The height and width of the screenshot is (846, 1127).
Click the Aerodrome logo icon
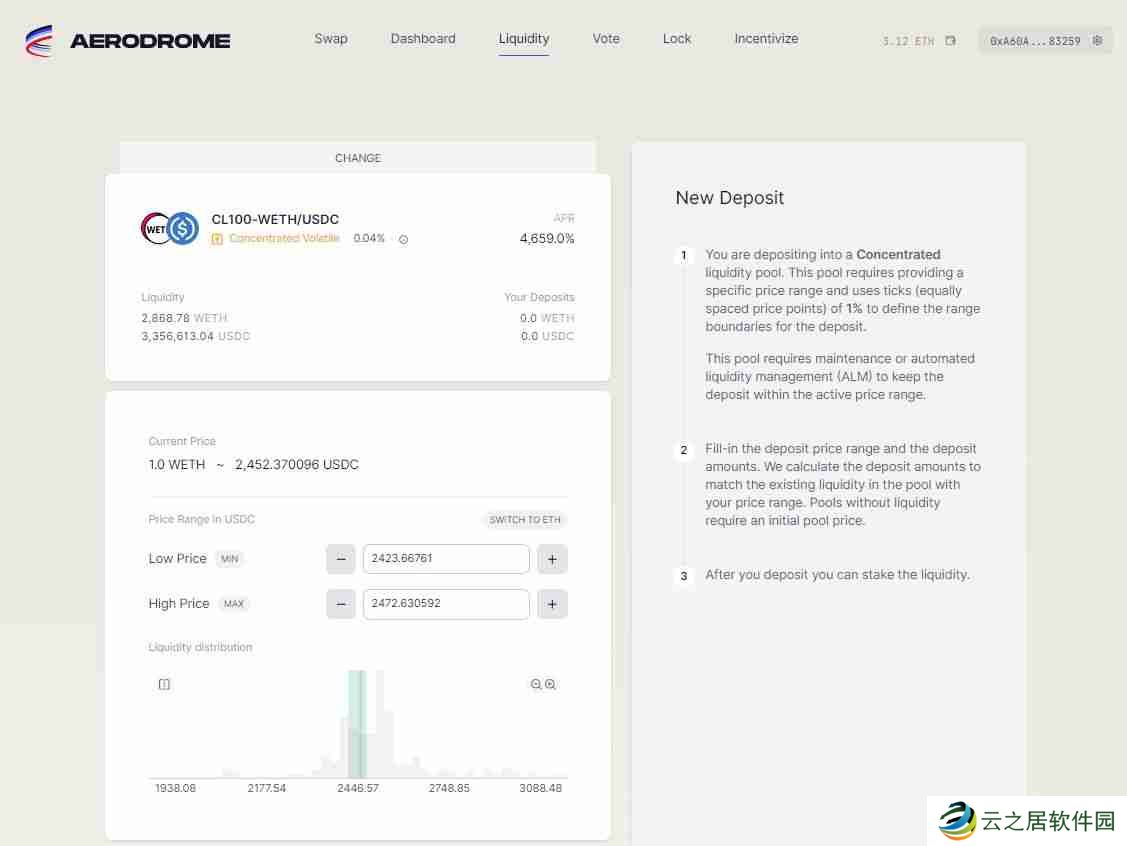[39, 40]
